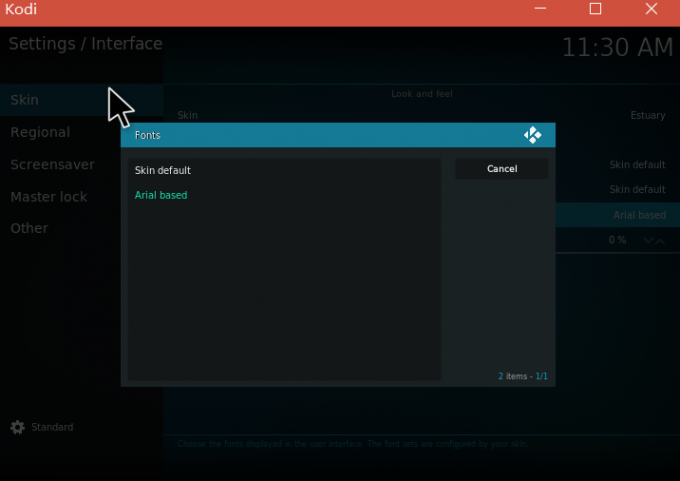This screenshot has height=481, width=680.
Task: Open the Screensaver settings category
Action: [x=52, y=164]
